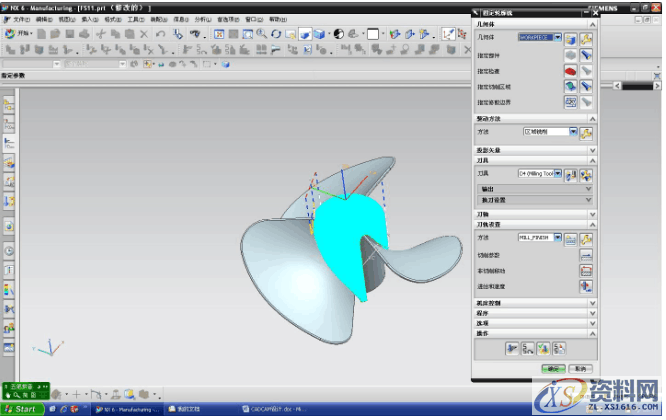The image size is (666, 420).
Task: Click the 指定检查 (specify check) red body icon
Action: (571, 71)
